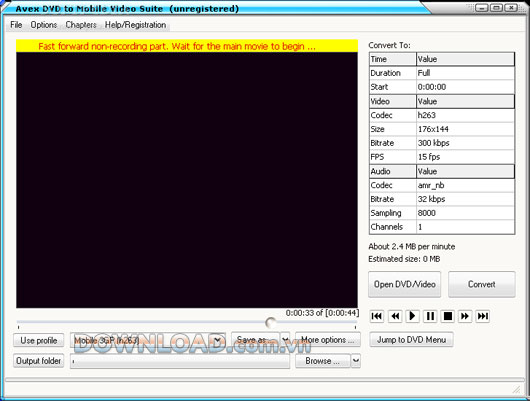Select video codec value h263

click(465, 115)
